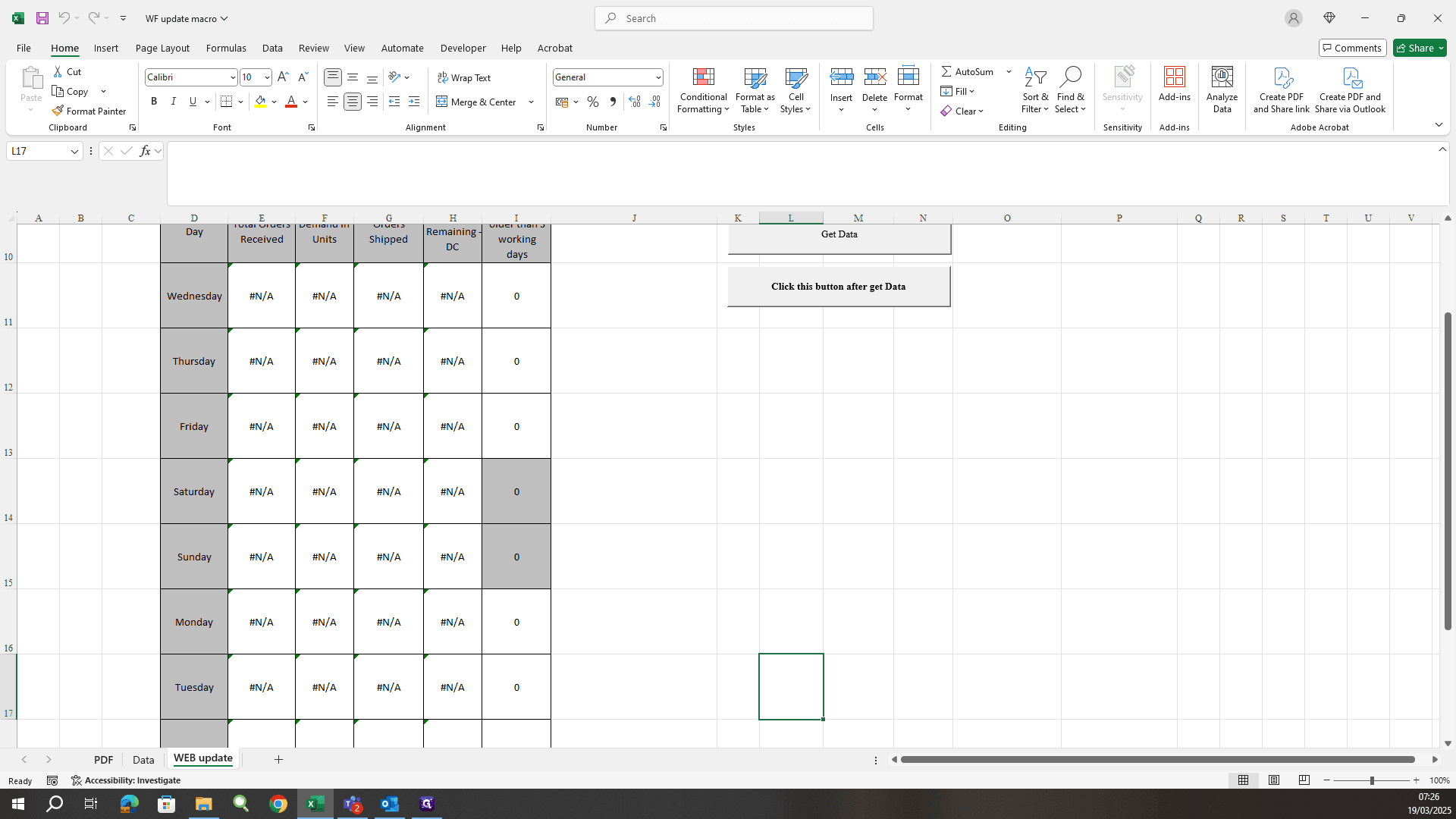
Task: Click the AutoSum sigma icon
Action: tap(946, 71)
